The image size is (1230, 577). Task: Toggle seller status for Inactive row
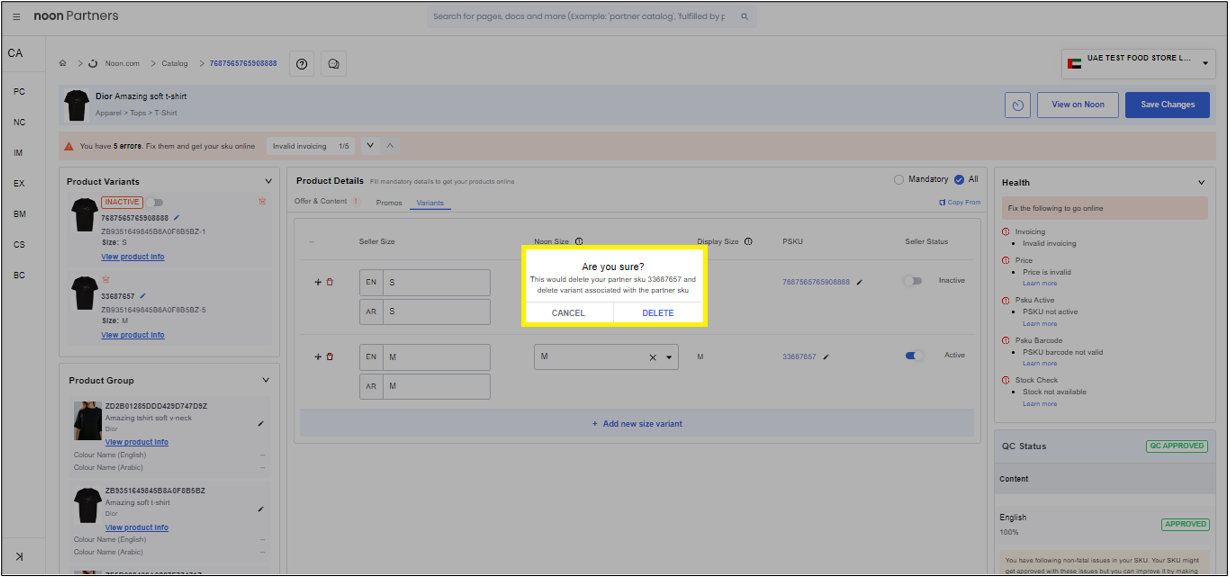[x=913, y=281]
